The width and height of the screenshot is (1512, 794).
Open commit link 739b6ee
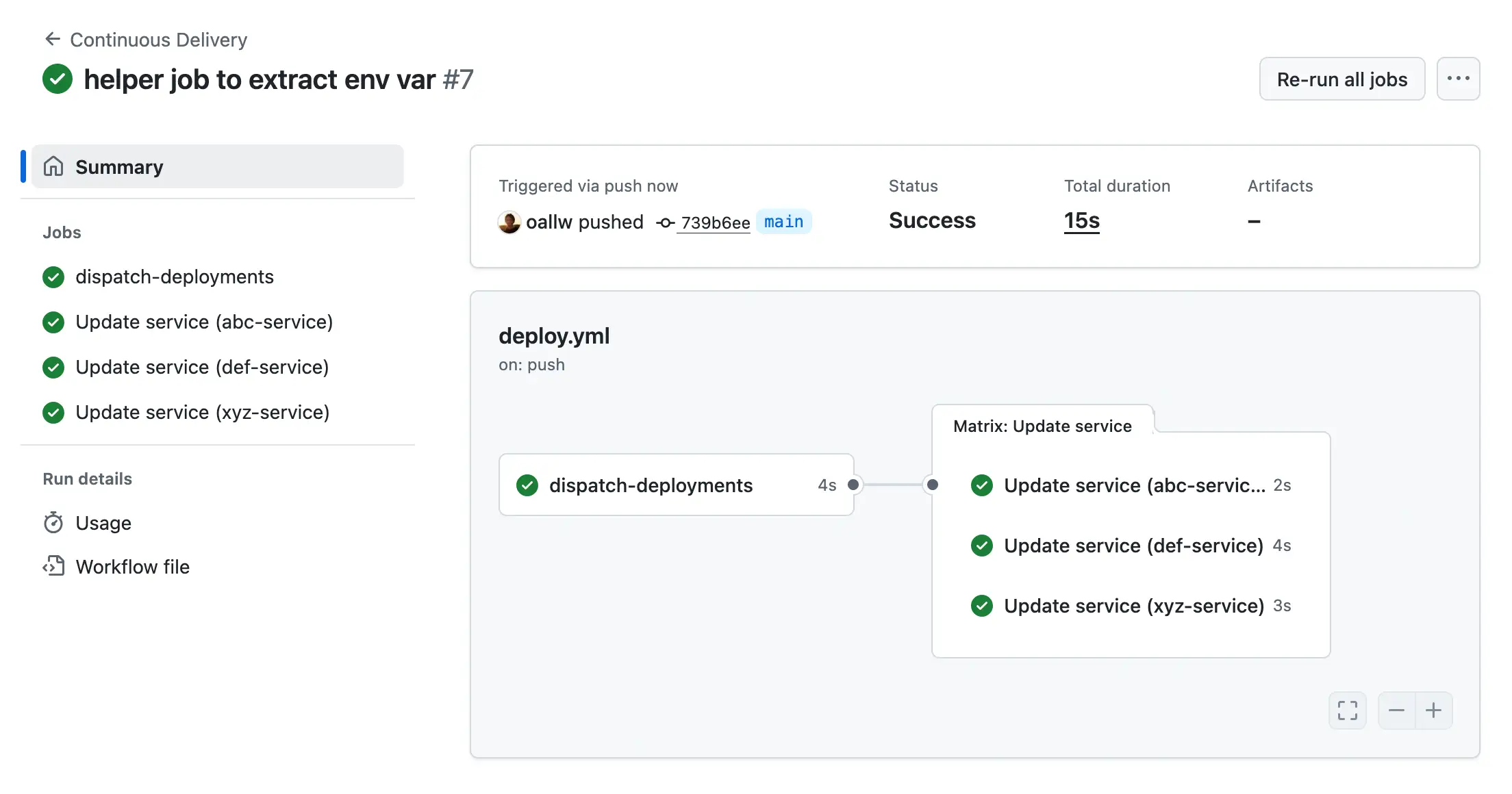coord(715,222)
